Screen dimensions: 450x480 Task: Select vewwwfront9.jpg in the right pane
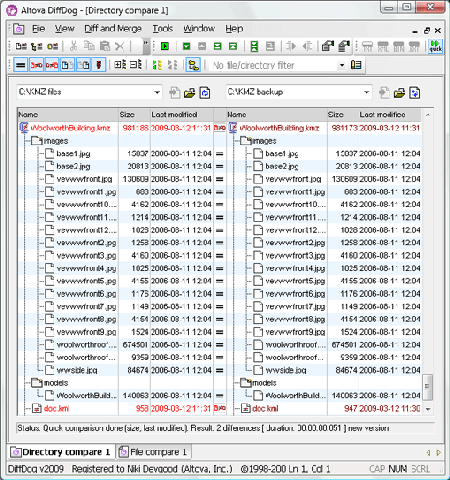pos(295,332)
